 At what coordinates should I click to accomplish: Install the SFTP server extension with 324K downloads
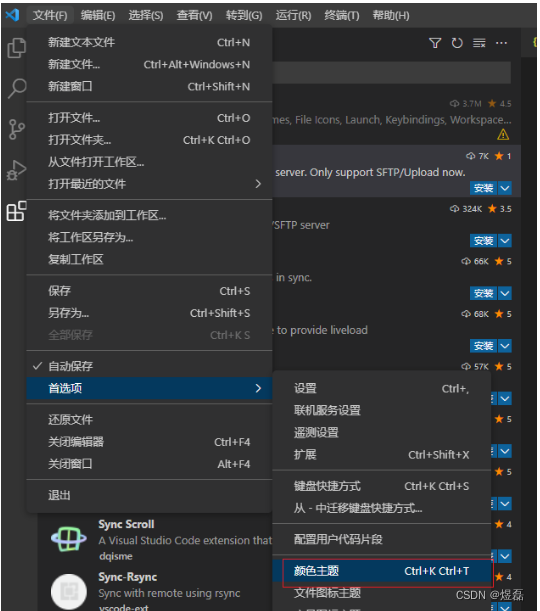click(484, 241)
